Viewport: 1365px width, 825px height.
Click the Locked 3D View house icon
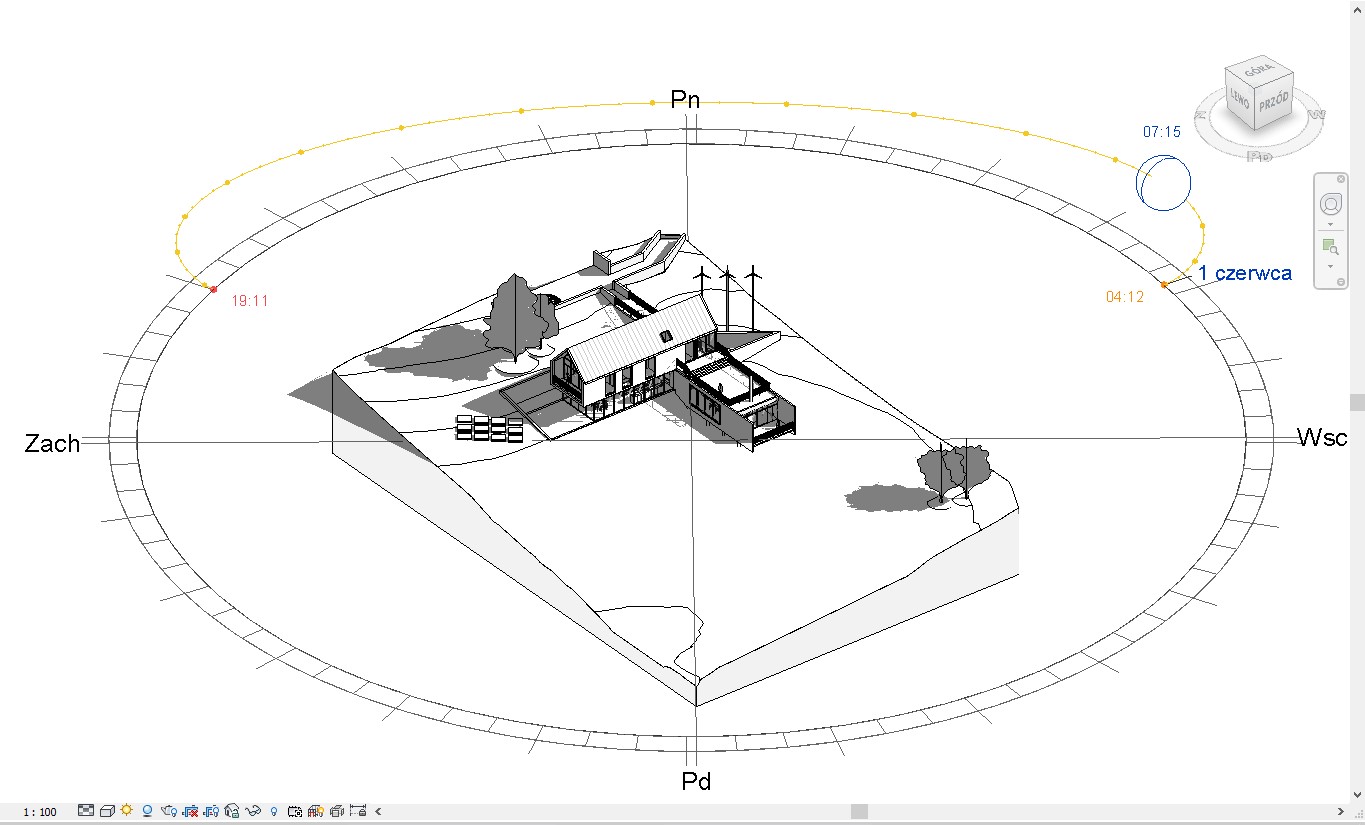232,811
